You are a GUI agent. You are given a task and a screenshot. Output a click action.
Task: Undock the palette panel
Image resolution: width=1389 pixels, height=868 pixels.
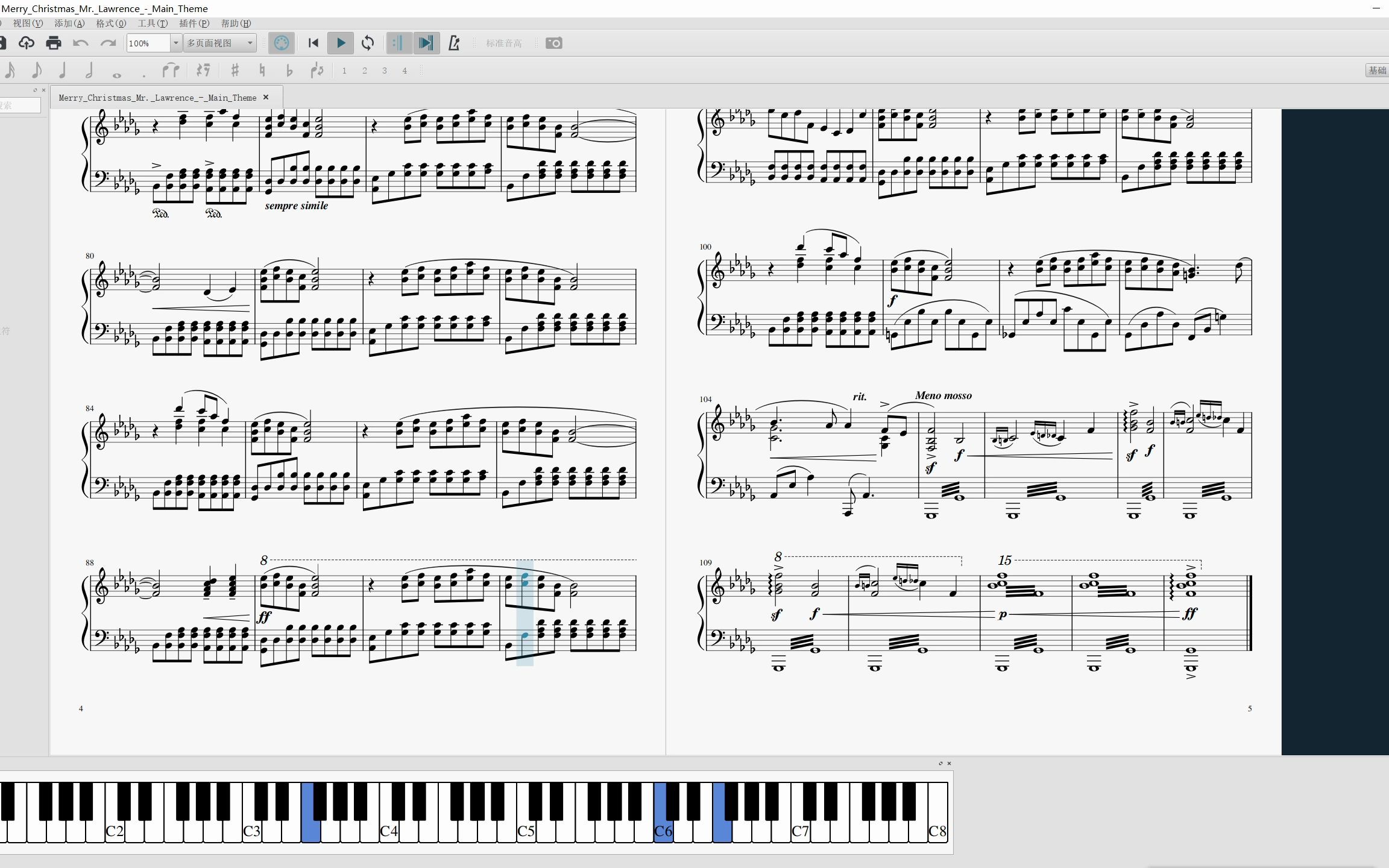[x=35, y=90]
